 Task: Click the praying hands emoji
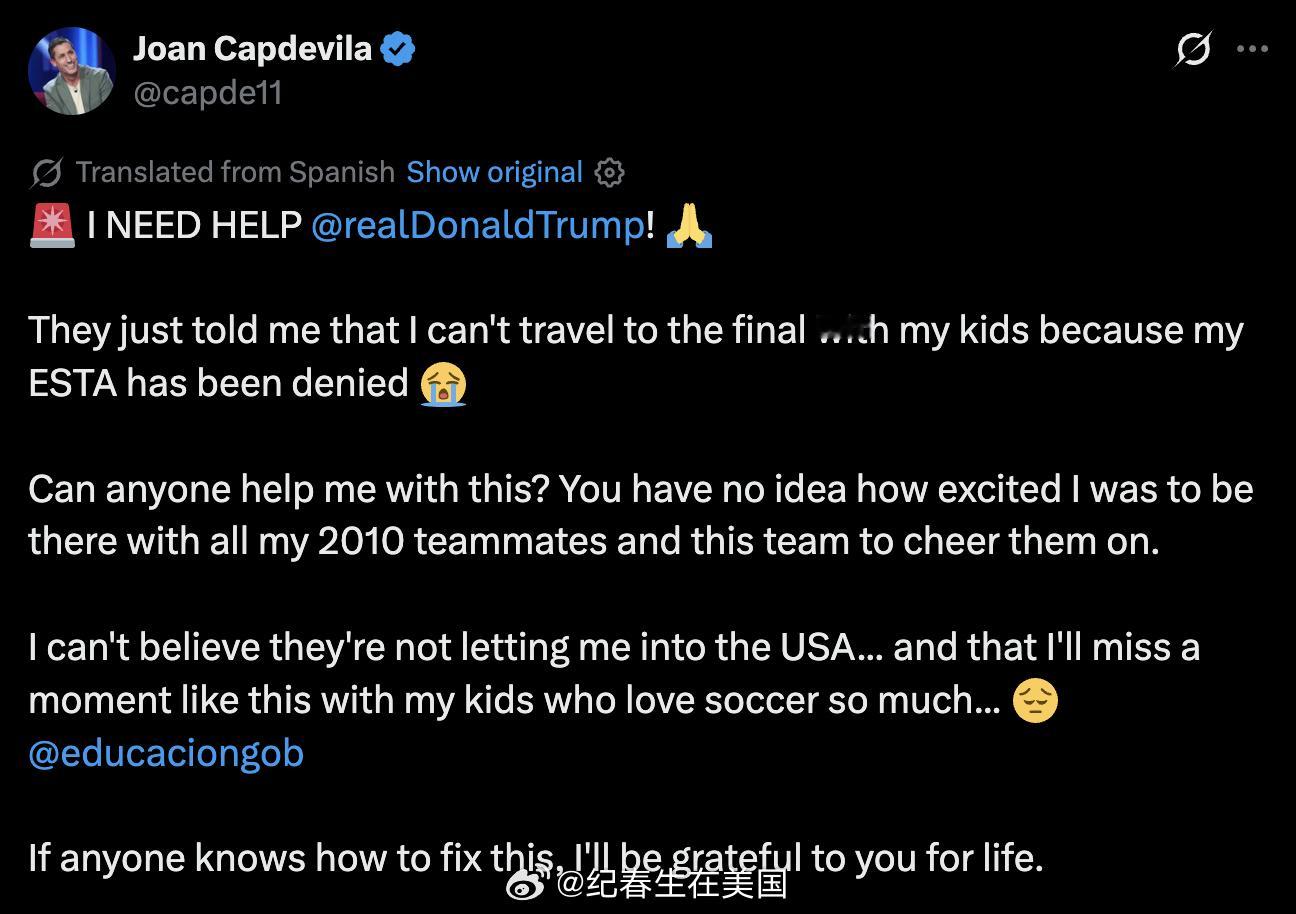click(x=689, y=225)
